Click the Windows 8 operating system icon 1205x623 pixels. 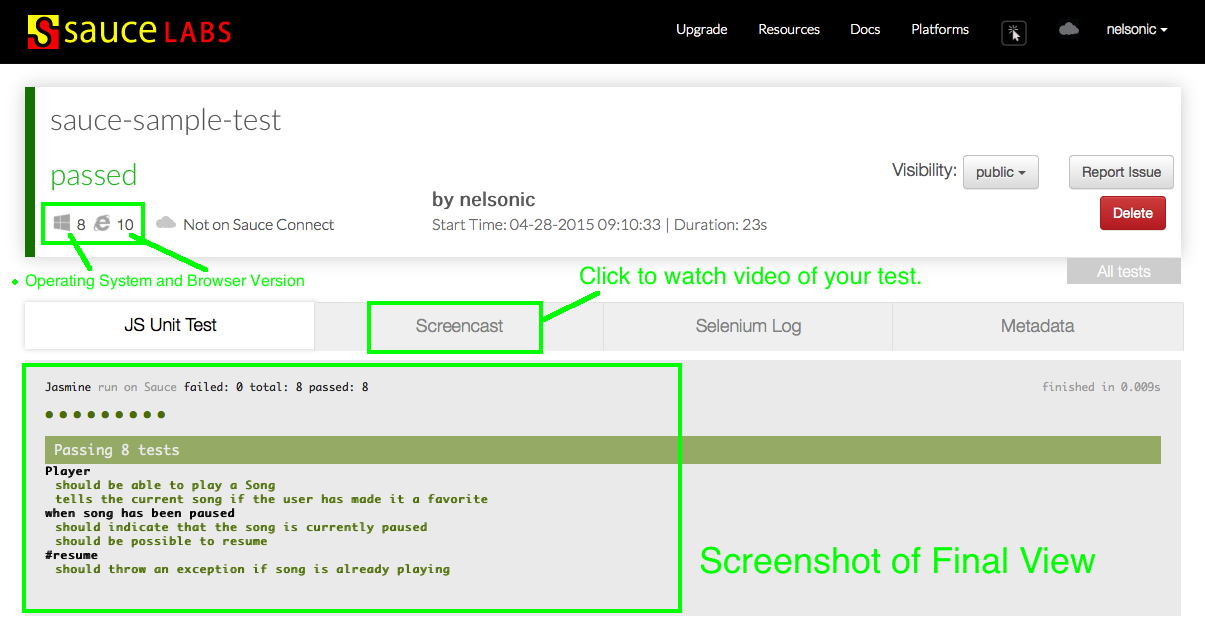pyautogui.click(x=62, y=224)
